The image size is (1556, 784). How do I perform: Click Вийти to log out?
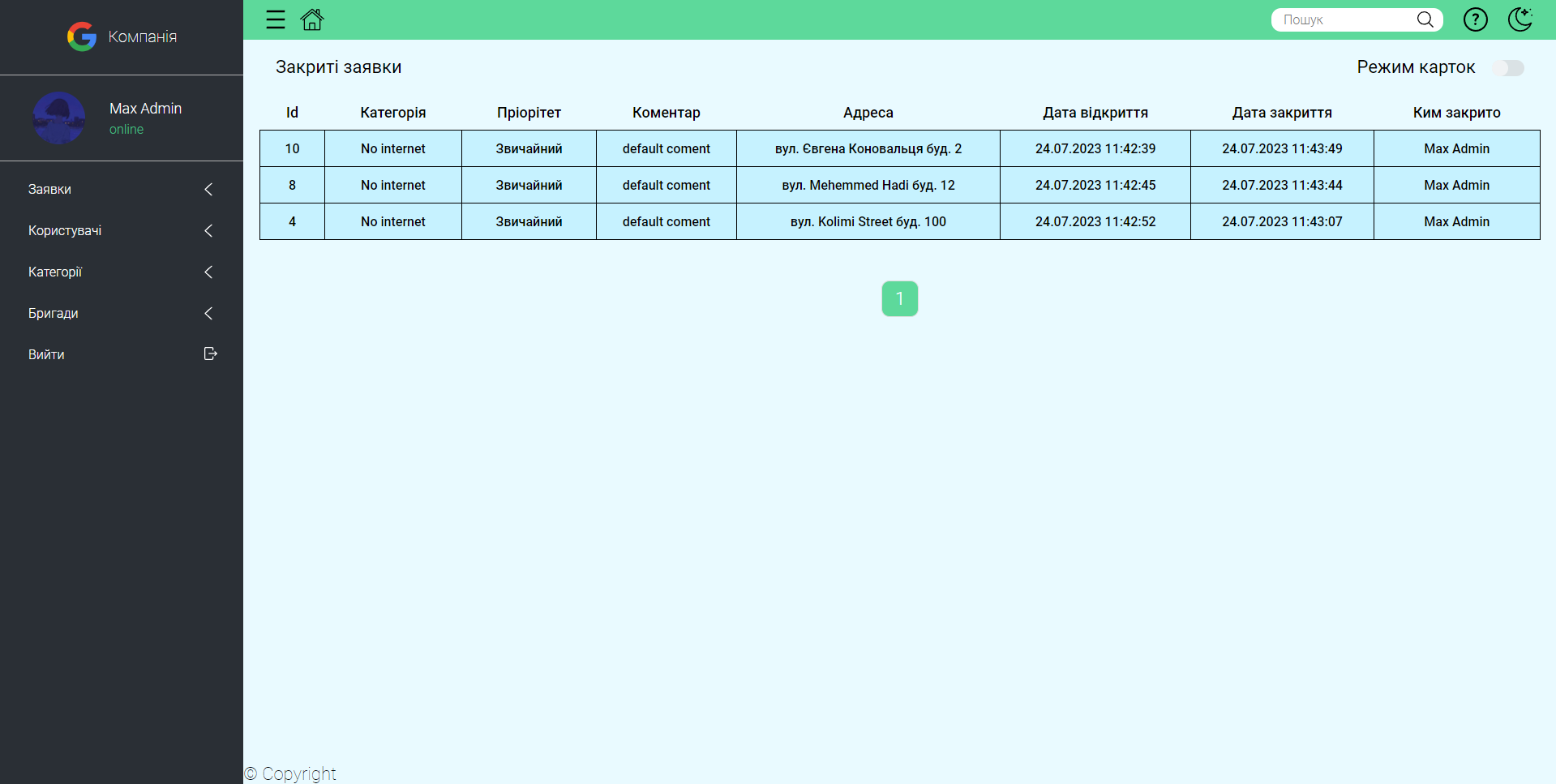coord(46,353)
